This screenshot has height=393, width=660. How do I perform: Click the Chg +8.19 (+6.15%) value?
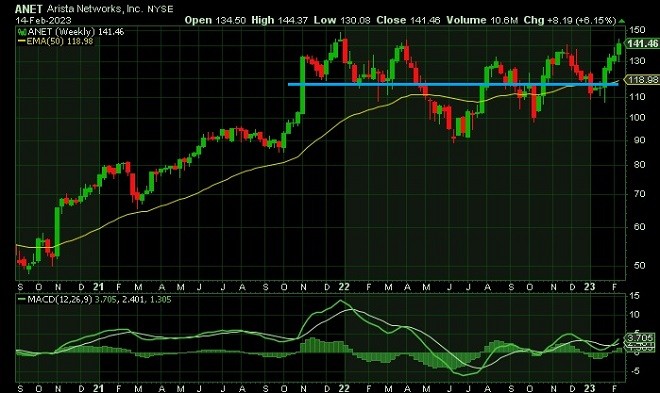(x=570, y=20)
